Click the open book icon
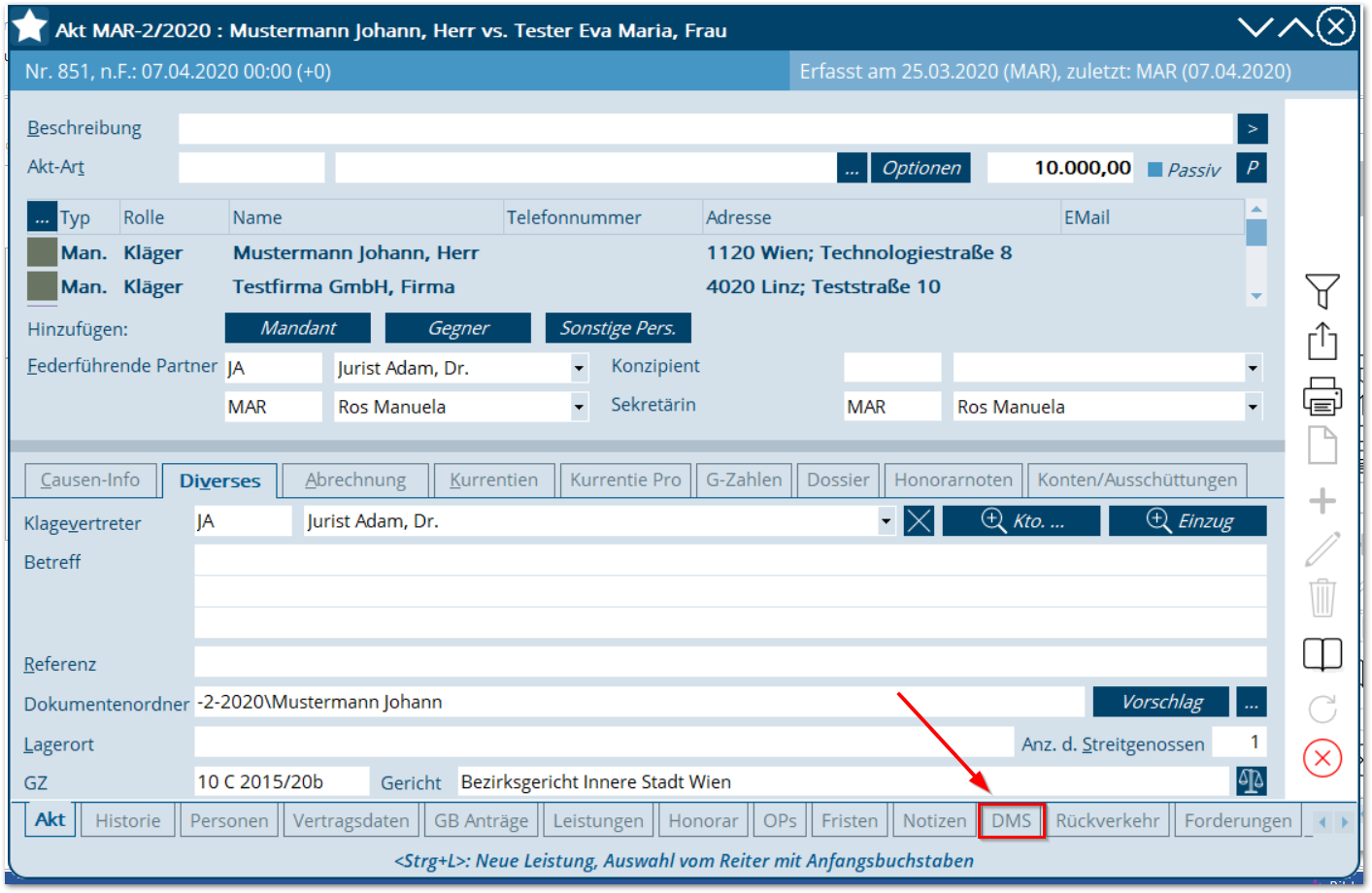 click(x=1322, y=654)
